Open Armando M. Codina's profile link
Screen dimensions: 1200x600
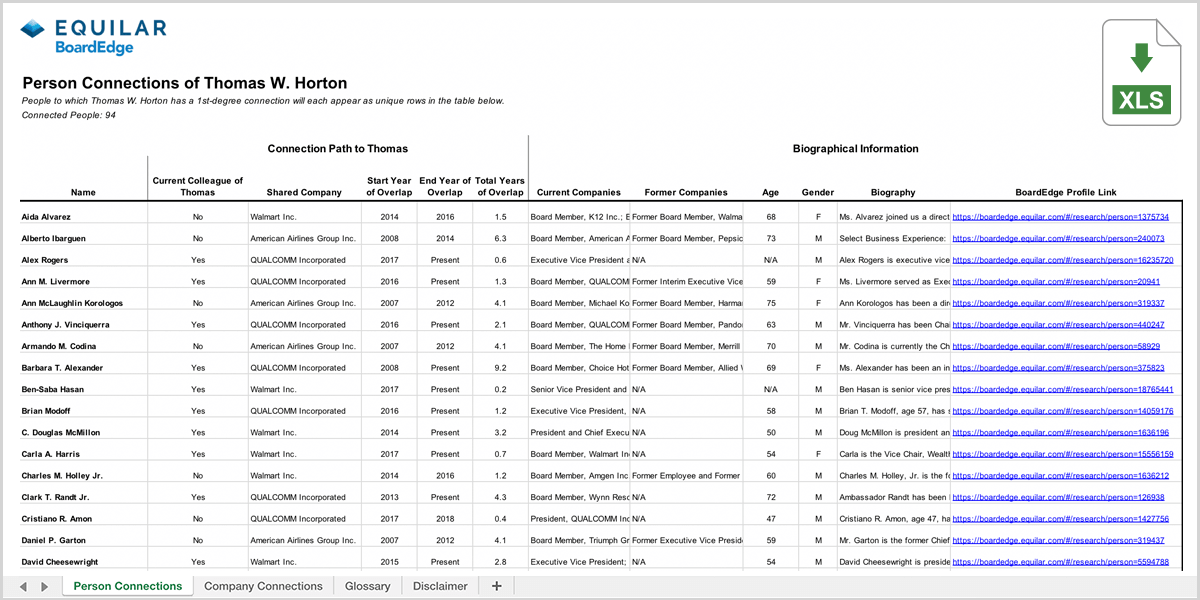[x=1057, y=346]
